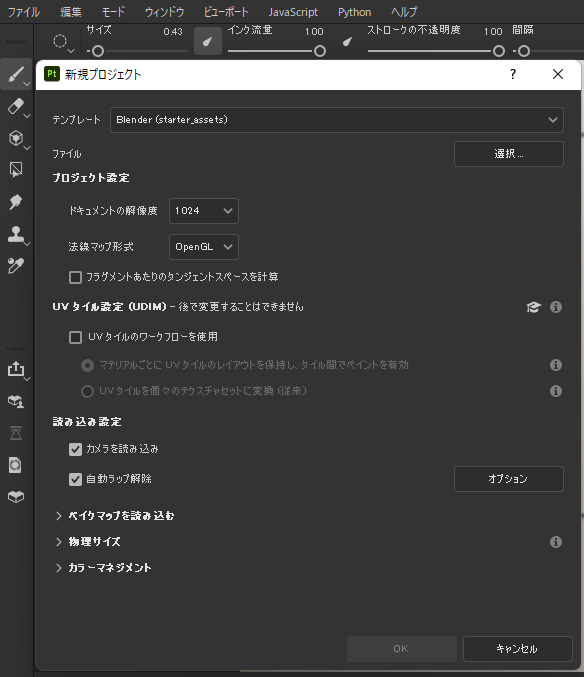This screenshot has width=584, height=677.
Task: Open the Python menu
Action: (x=354, y=12)
